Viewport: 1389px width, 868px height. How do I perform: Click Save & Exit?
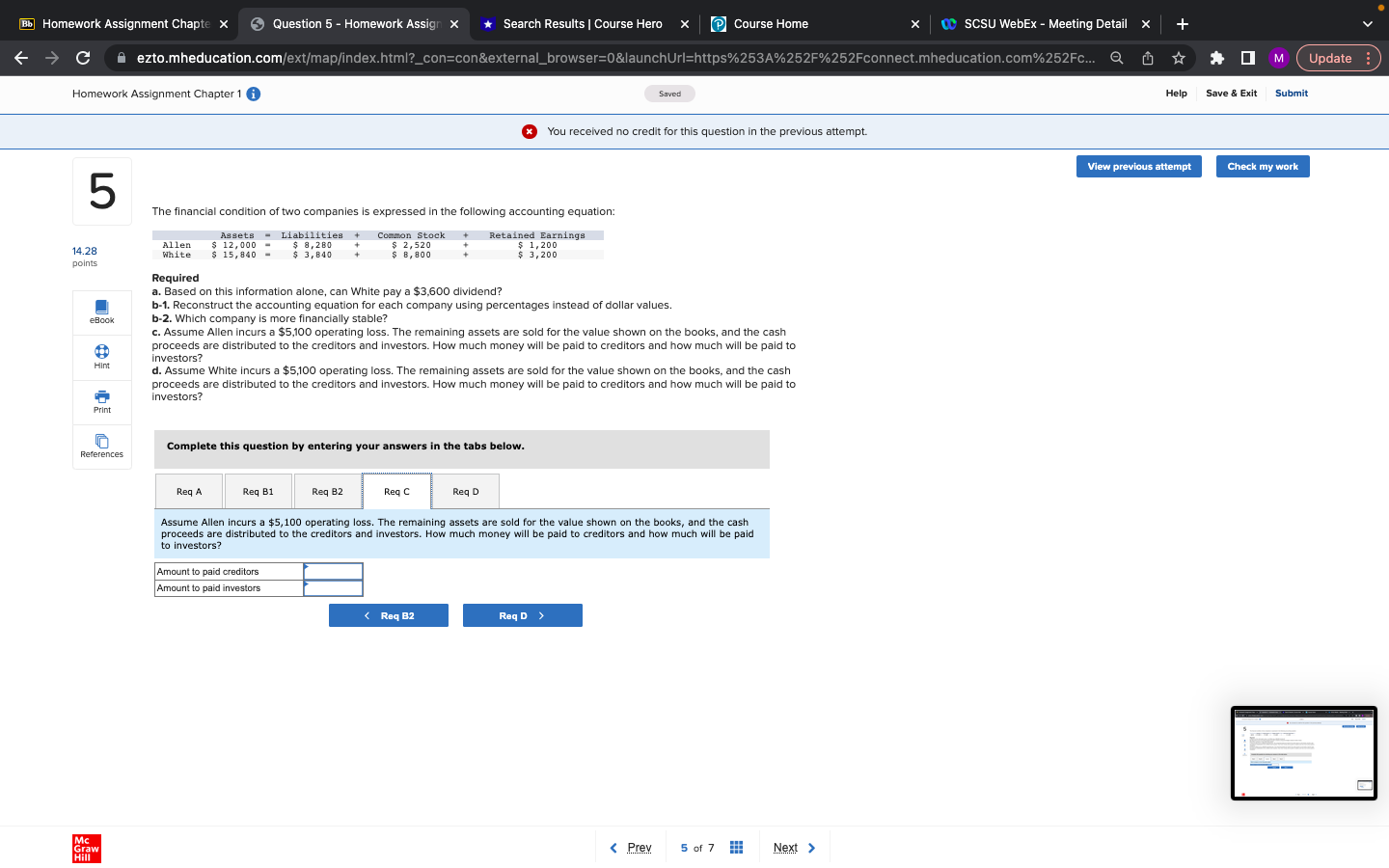click(1231, 94)
